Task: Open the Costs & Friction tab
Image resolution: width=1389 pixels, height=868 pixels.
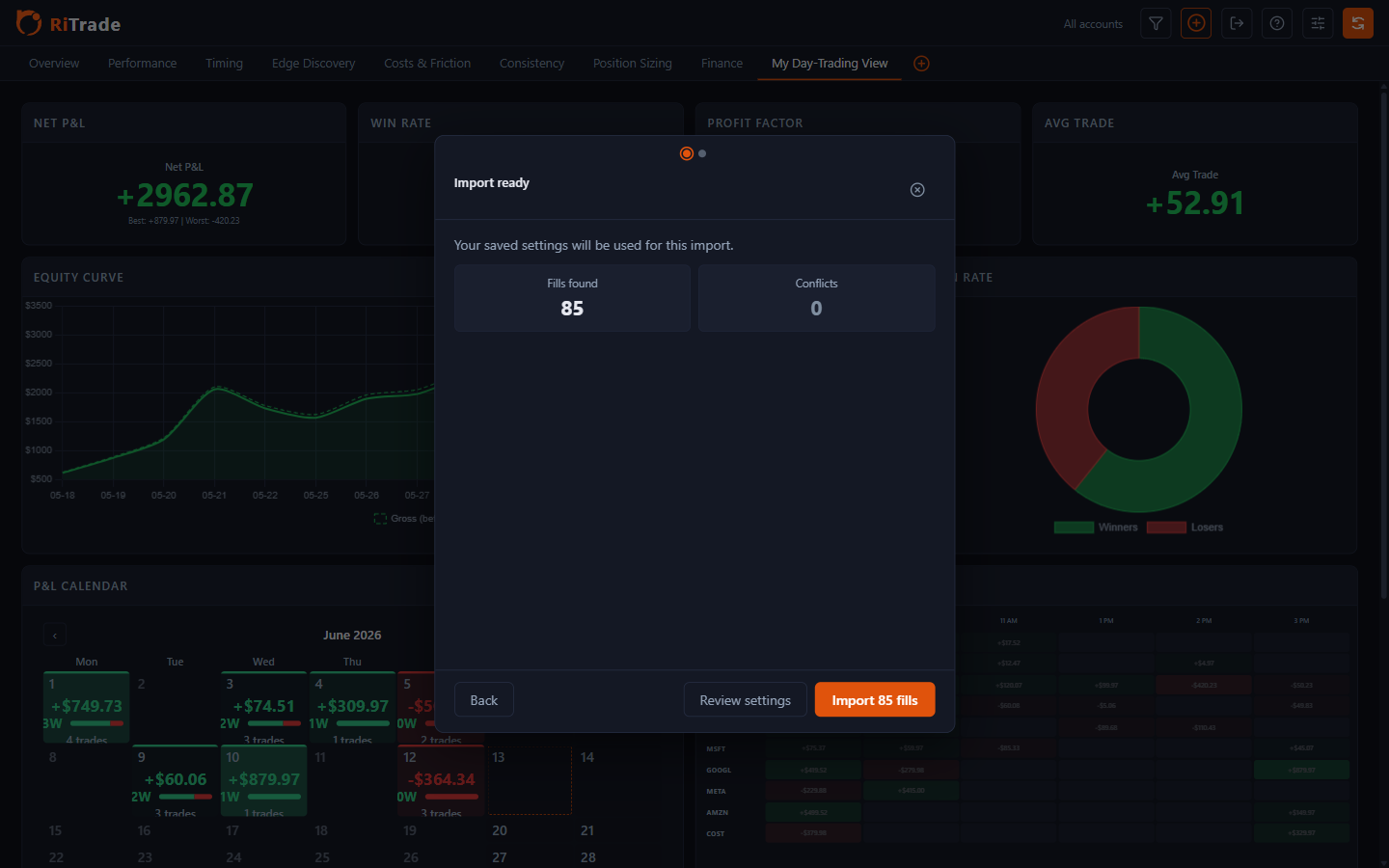Action: (x=427, y=64)
